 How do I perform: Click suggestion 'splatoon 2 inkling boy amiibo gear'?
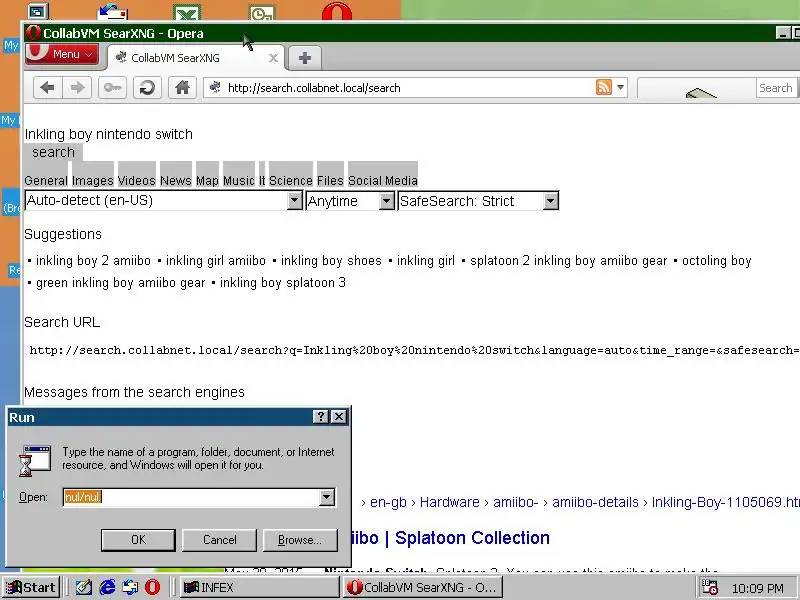tap(568, 261)
